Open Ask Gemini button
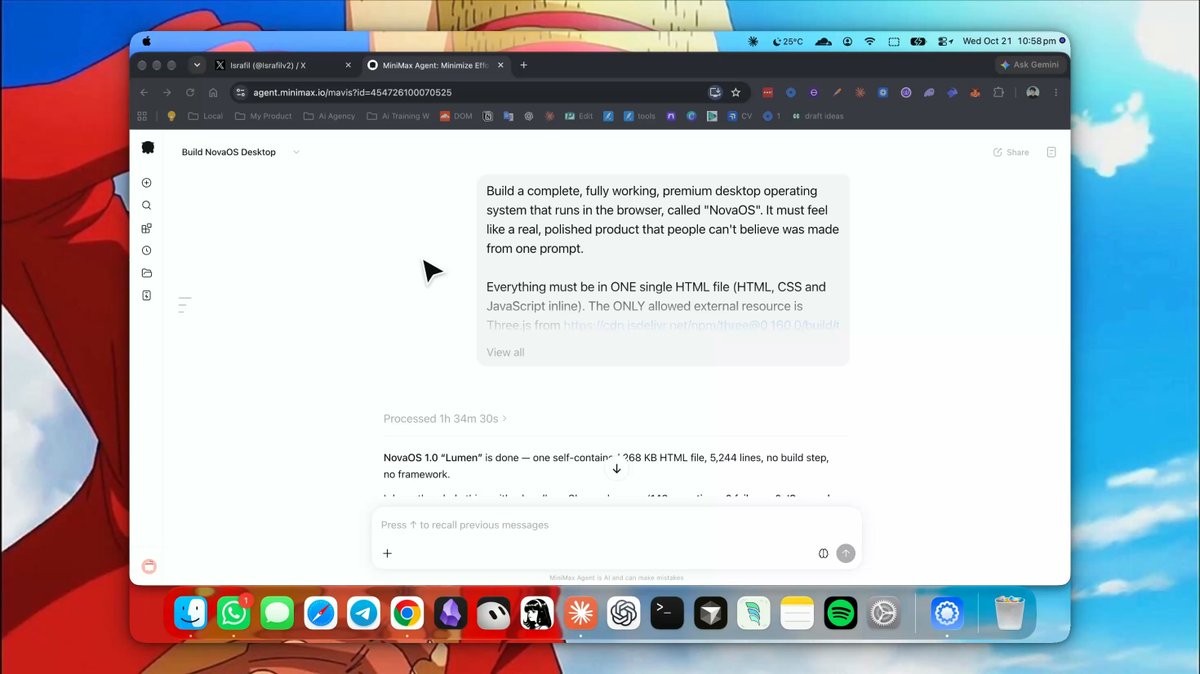 pyautogui.click(x=1030, y=65)
